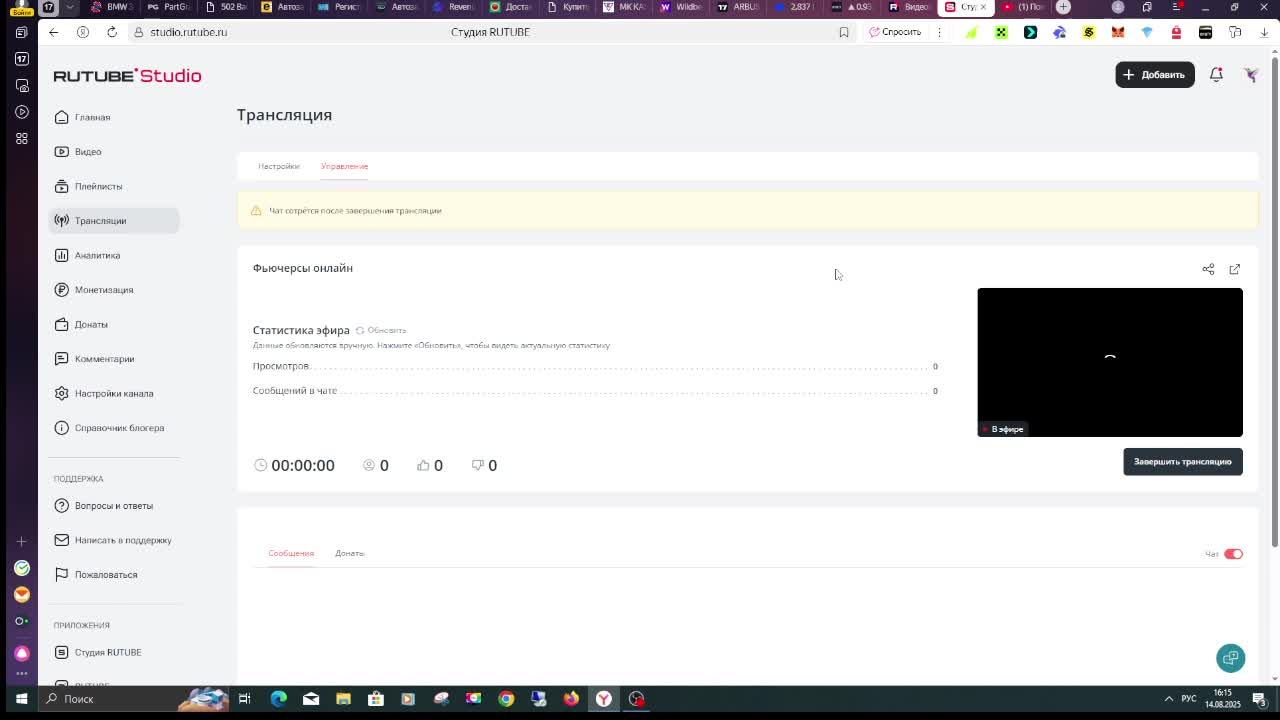Open Студия RUTUBE app link
This screenshot has width=1280, height=720.
(x=113, y=652)
